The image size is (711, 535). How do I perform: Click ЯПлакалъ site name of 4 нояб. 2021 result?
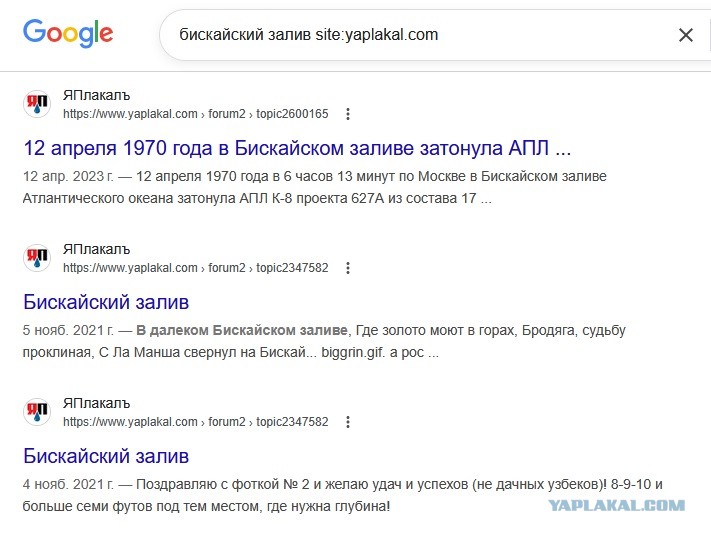point(96,403)
